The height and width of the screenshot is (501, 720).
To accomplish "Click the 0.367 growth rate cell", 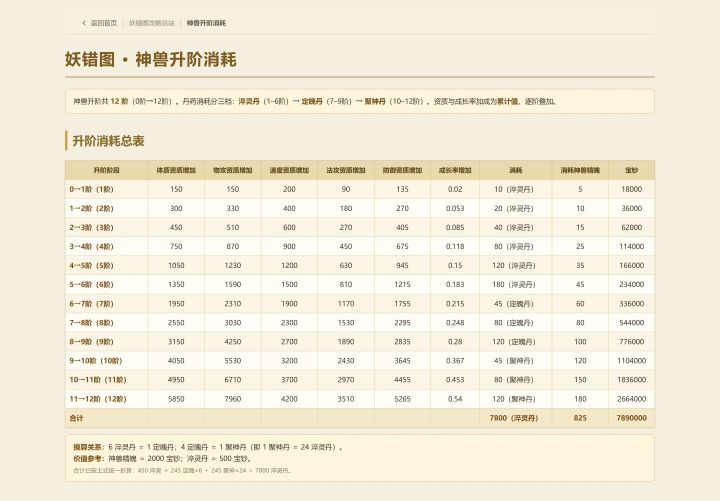I will (455, 361).
